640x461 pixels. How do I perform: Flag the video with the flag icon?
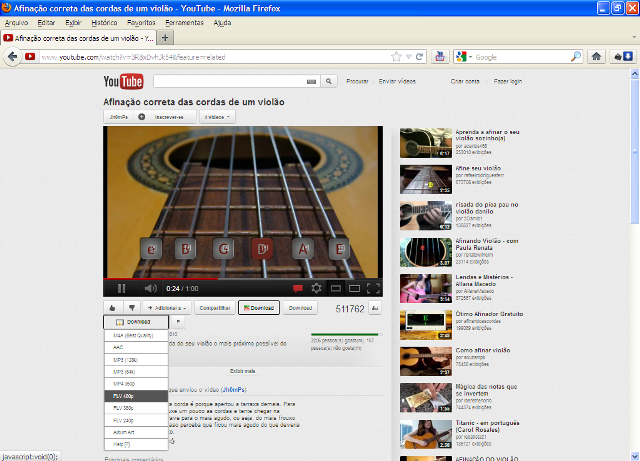pos(178,322)
